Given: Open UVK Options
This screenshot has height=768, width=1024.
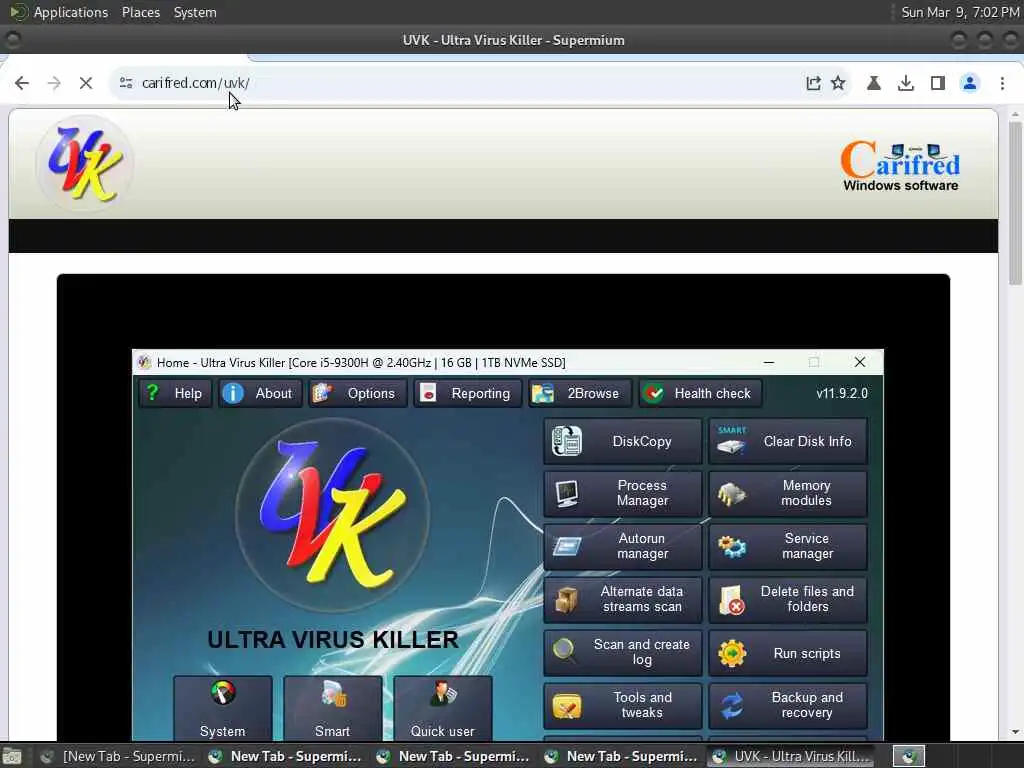Looking at the screenshot, I should (357, 393).
